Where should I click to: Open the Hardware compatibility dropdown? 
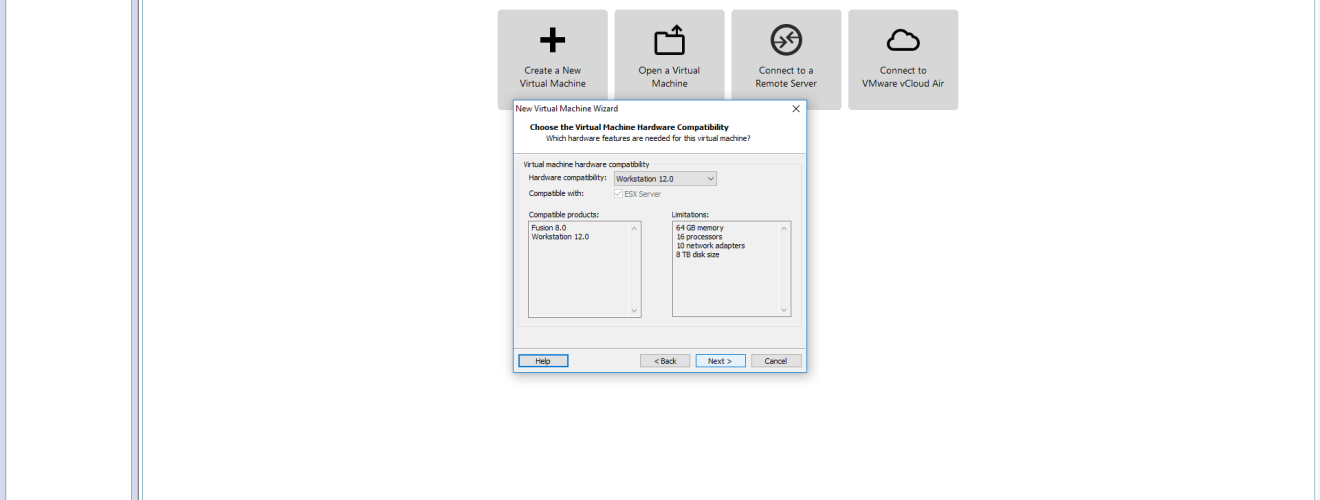(x=665, y=178)
